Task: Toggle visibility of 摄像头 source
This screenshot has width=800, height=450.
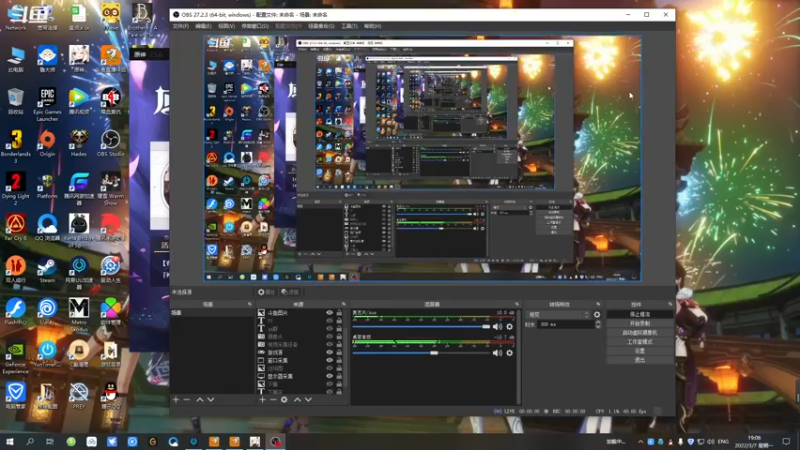Action: coord(329,336)
